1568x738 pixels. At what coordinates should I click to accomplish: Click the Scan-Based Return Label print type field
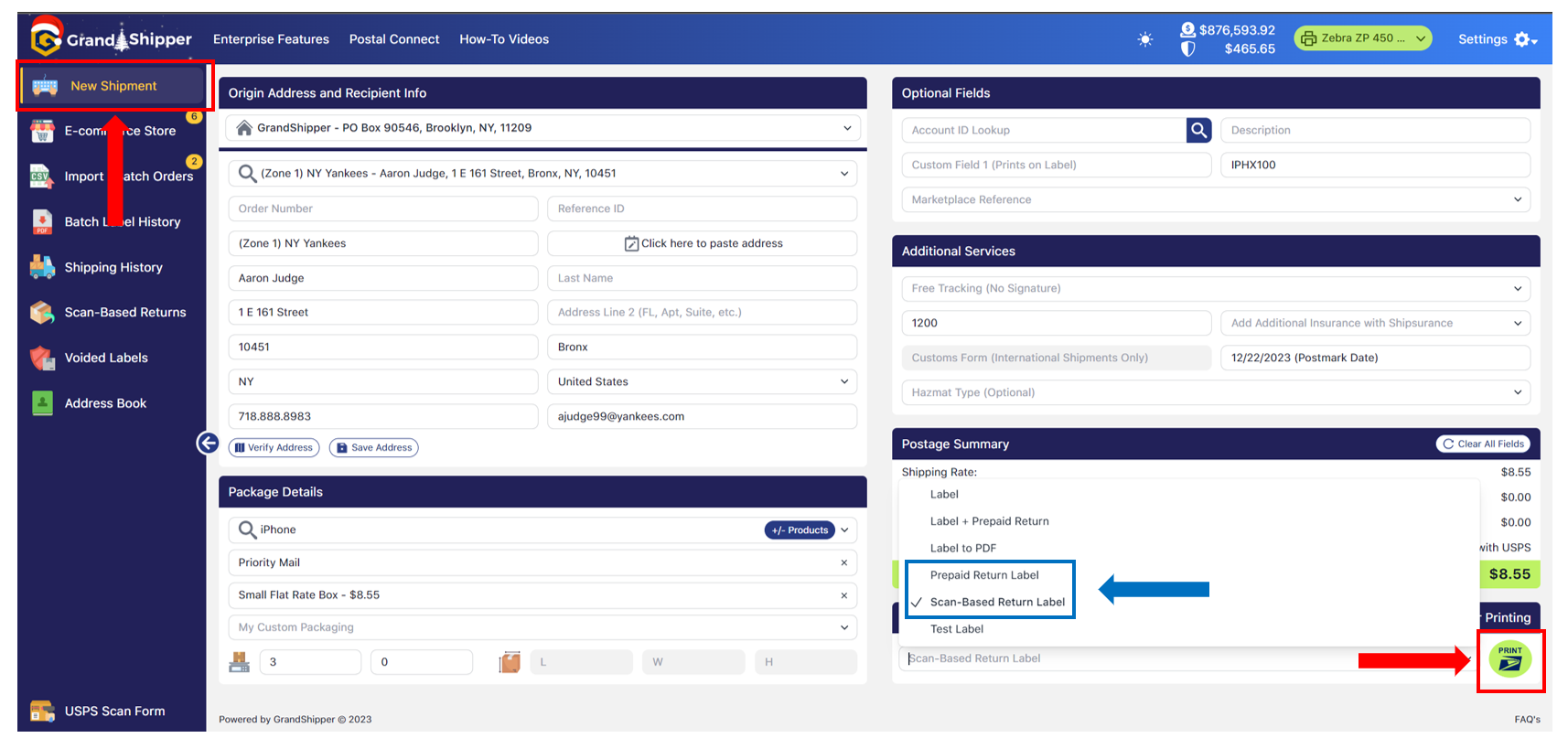click(x=1187, y=658)
